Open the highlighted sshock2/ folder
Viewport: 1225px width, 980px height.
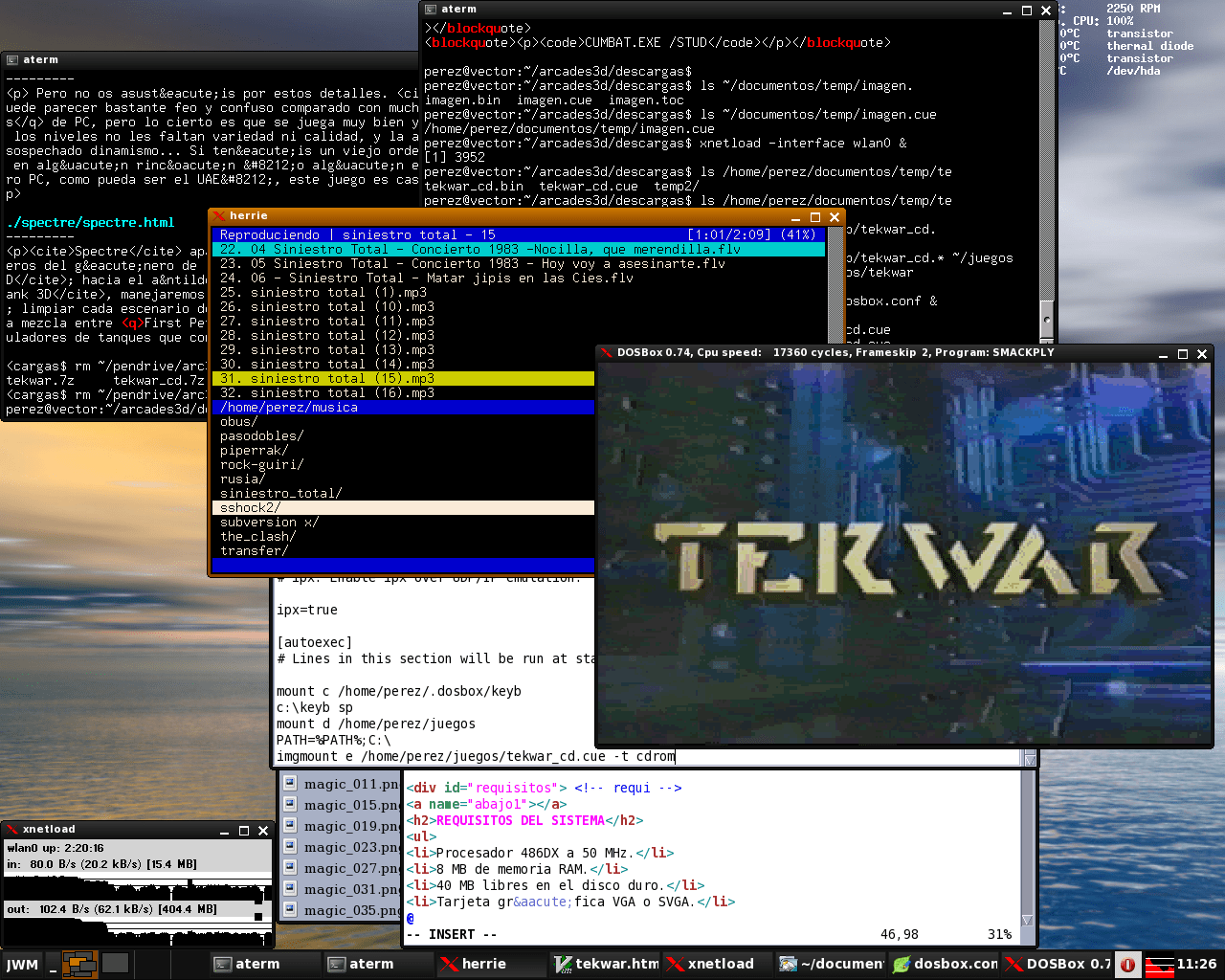(x=404, y=508)
